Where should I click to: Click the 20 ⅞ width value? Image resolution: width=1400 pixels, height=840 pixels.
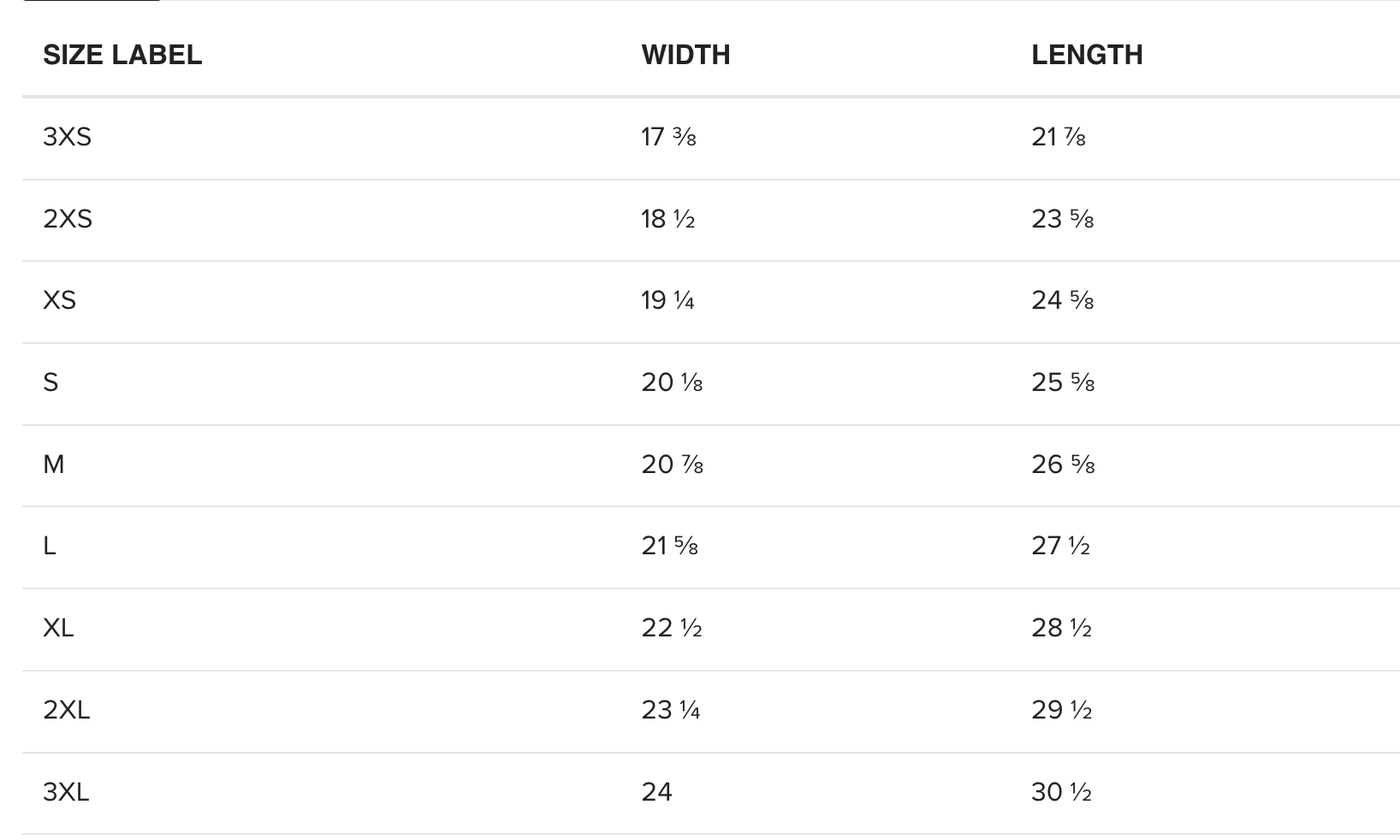click(672, 464)
